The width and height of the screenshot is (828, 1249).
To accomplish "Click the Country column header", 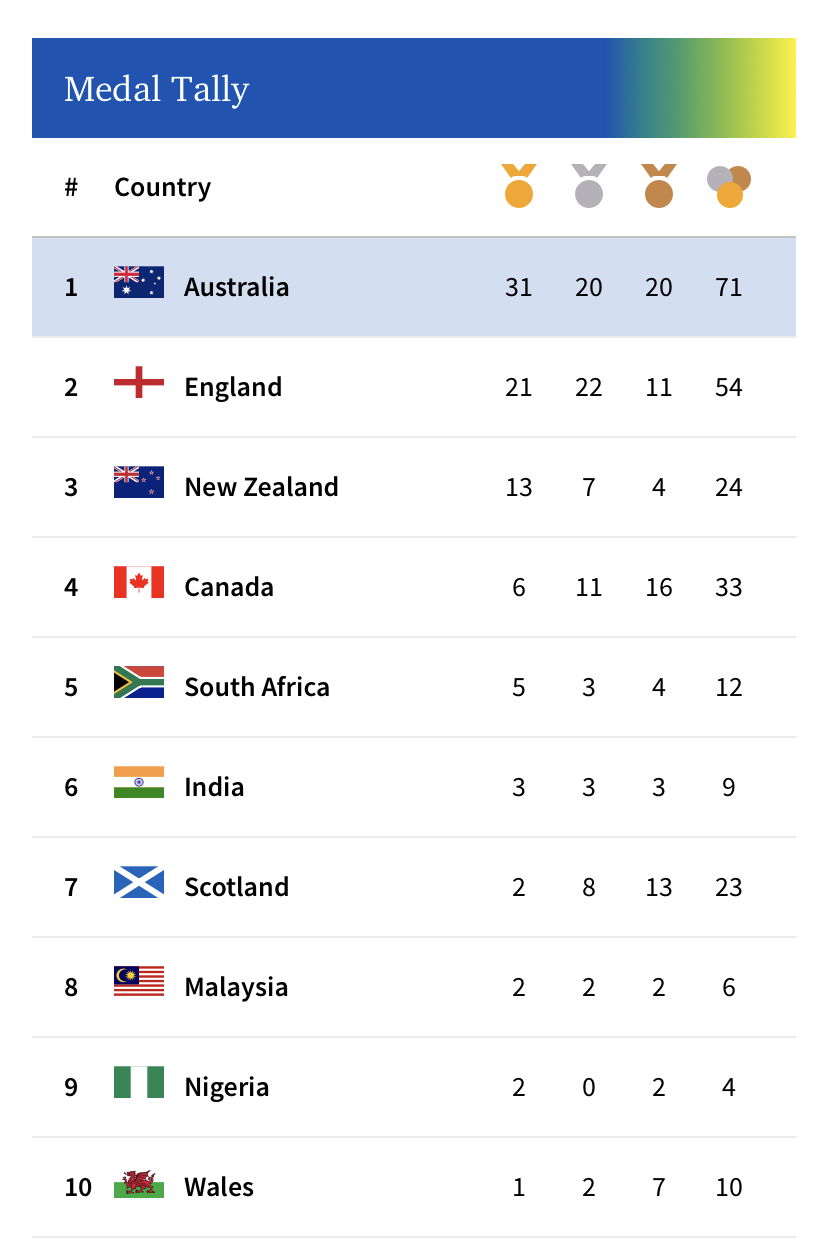I will coord(163,187).
